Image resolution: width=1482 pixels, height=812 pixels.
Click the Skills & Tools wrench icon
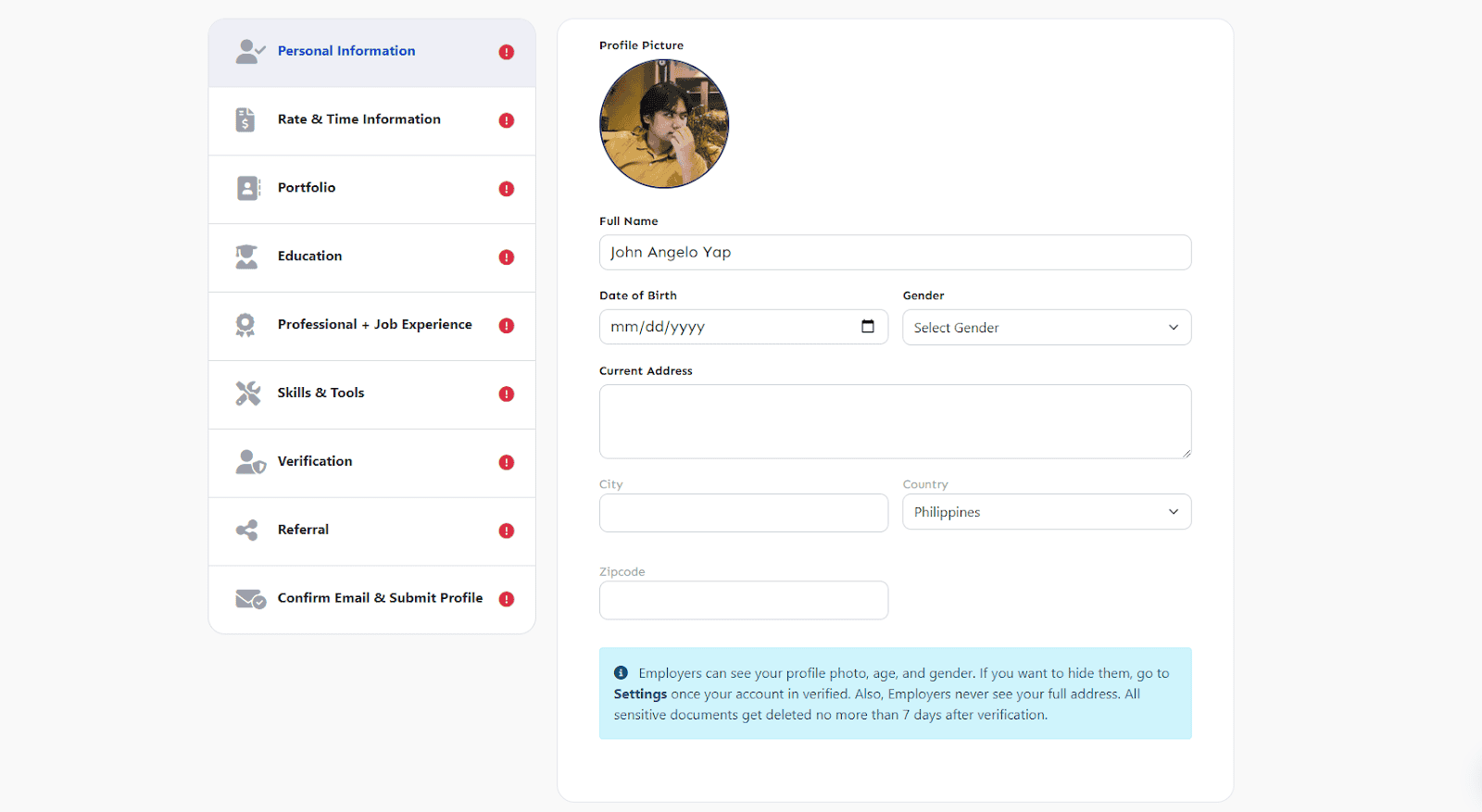tap(247, 394)
